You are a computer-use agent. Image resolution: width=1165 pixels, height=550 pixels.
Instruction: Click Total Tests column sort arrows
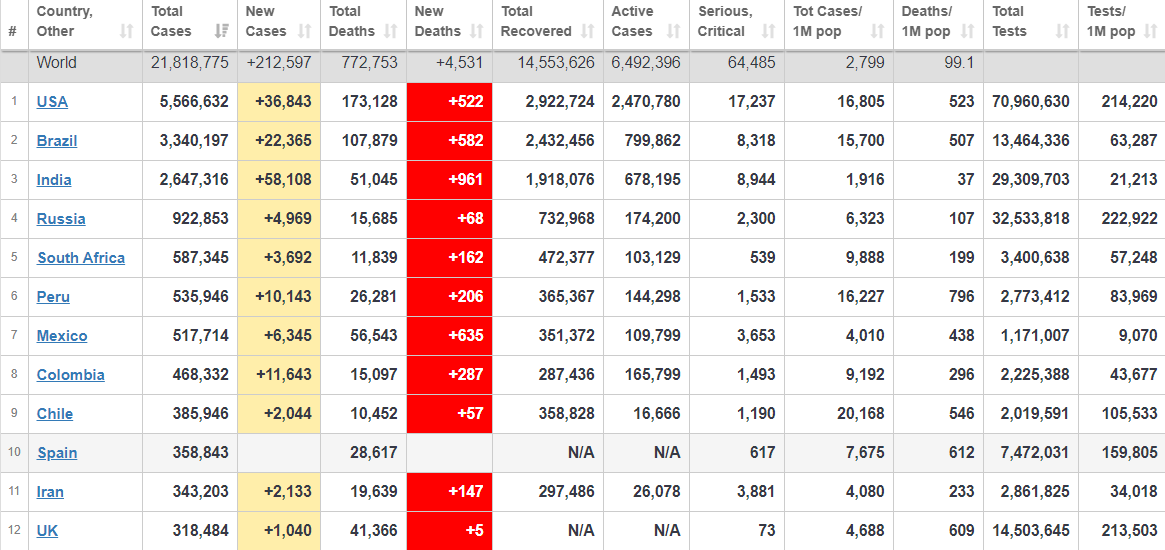point(1063,31)
